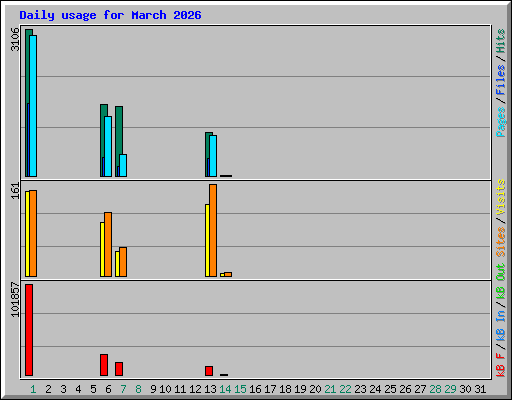Select day 26 on the date axis
Screen dimensions: 512x400
(405, 389)
